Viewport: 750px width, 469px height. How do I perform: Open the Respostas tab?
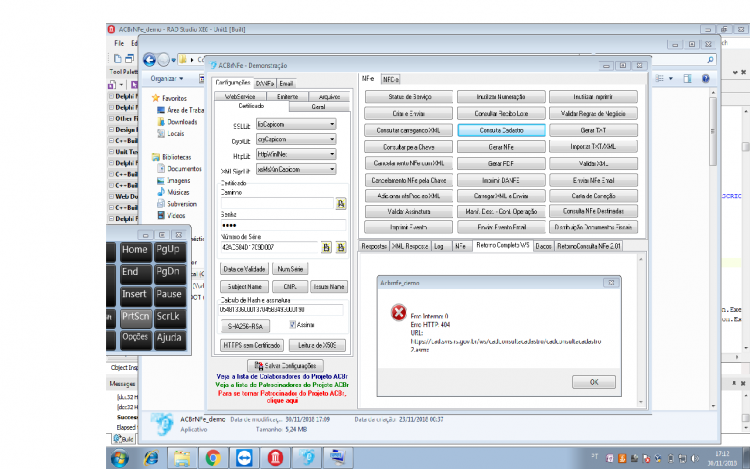(x=374, y=246)
